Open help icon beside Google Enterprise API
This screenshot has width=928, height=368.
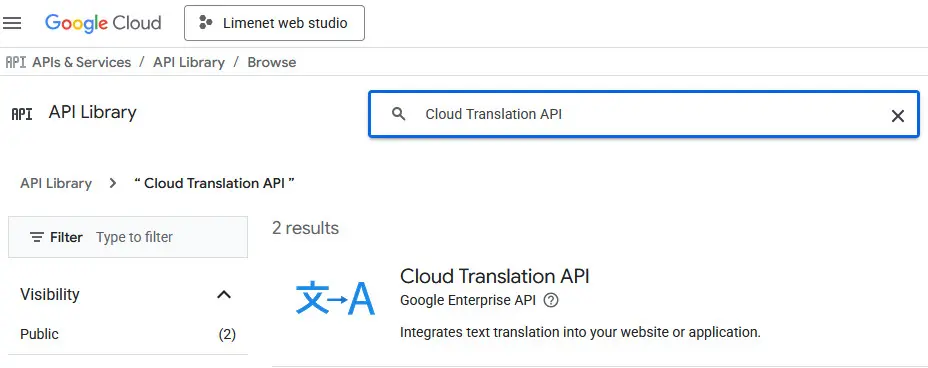point(551,301)
